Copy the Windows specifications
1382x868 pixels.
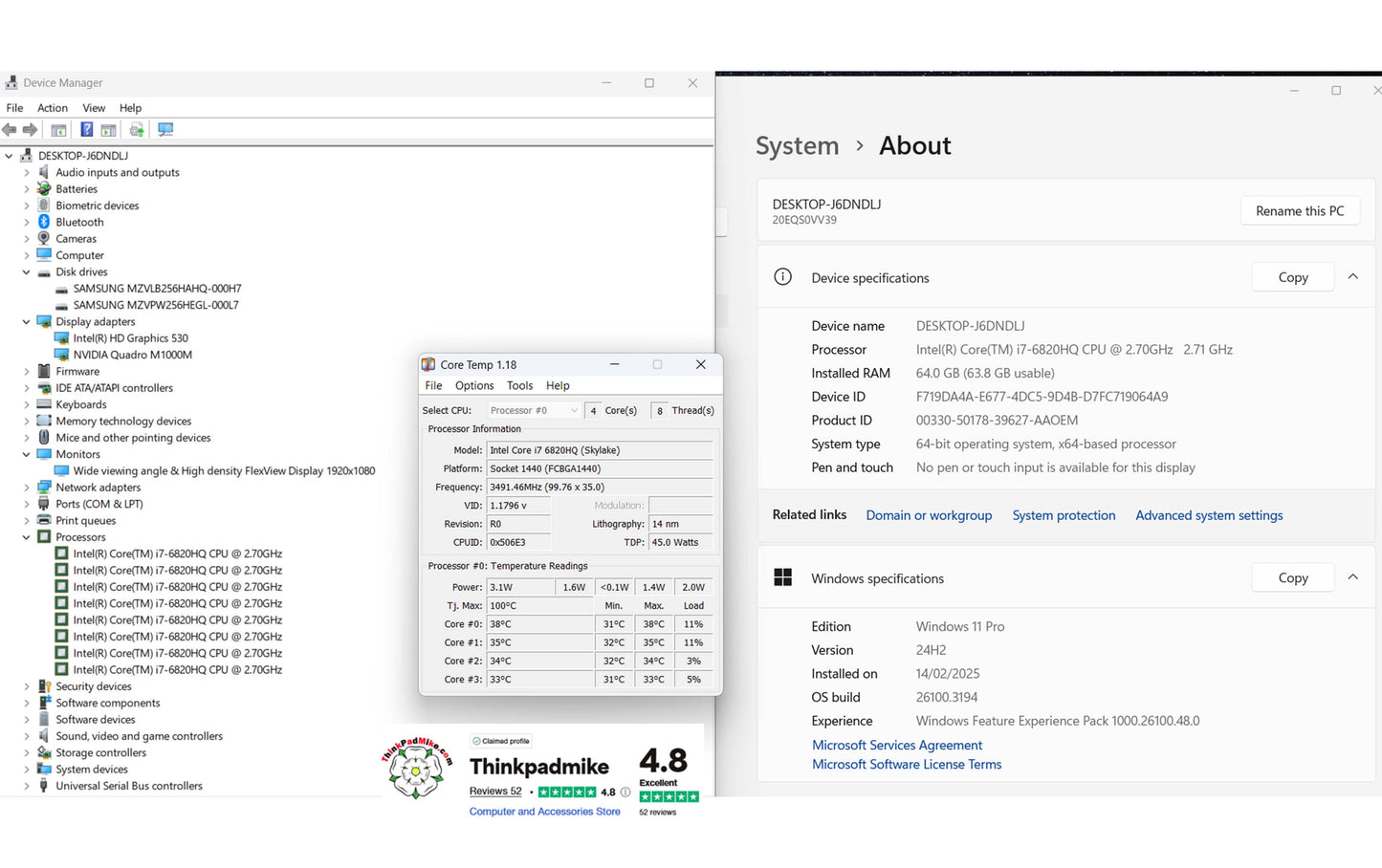click(1293, 577)
